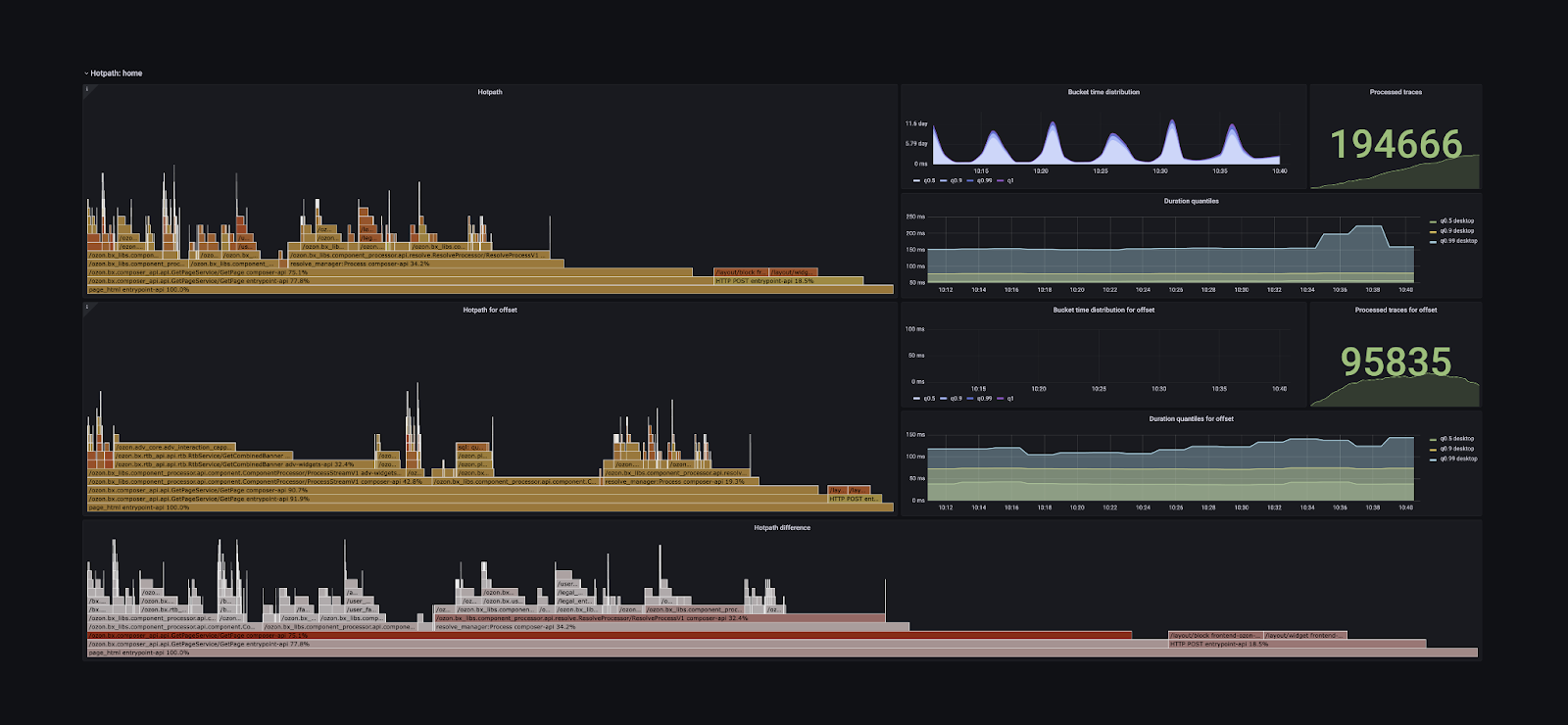
Task: Toggle 'q0.9 desktop' in Duration quantiles for offset legend
Action: [x=1452, y=449]
